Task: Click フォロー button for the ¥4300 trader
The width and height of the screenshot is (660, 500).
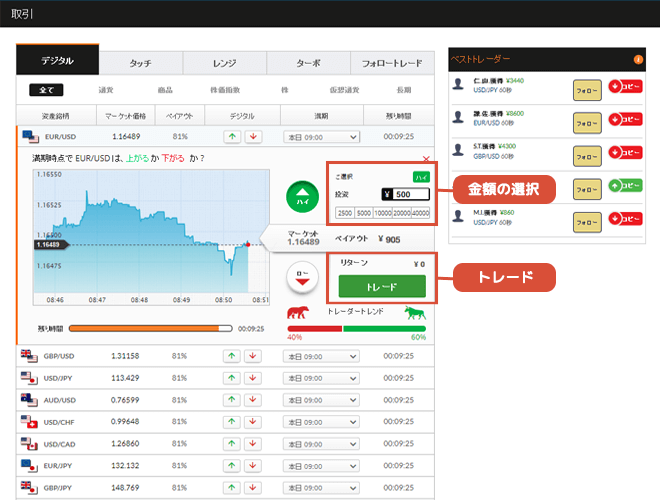Action: (x=587, y=157)
